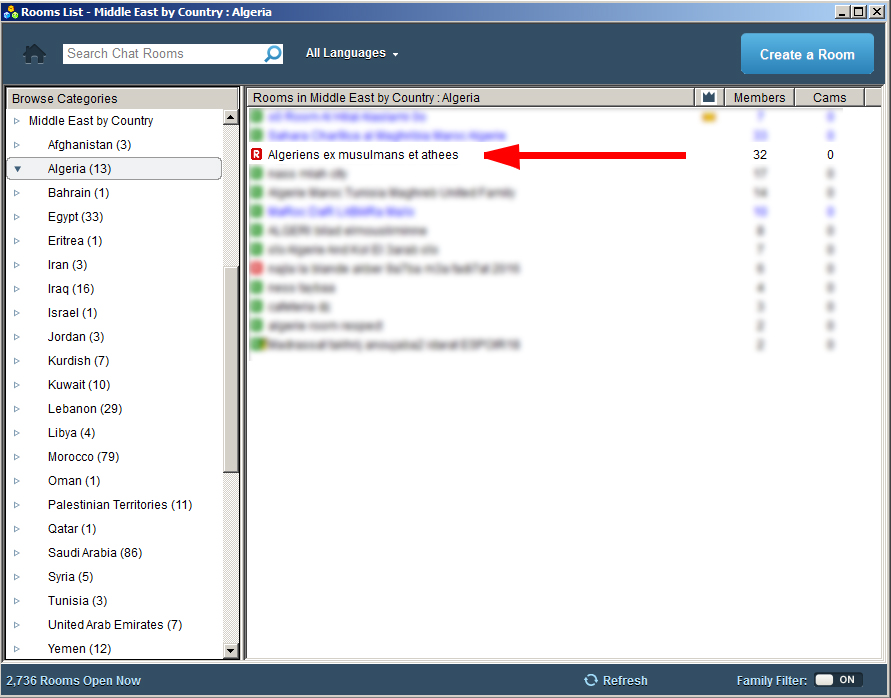Click the Home icon
The image size is (891, 698).
click(35, 54)
